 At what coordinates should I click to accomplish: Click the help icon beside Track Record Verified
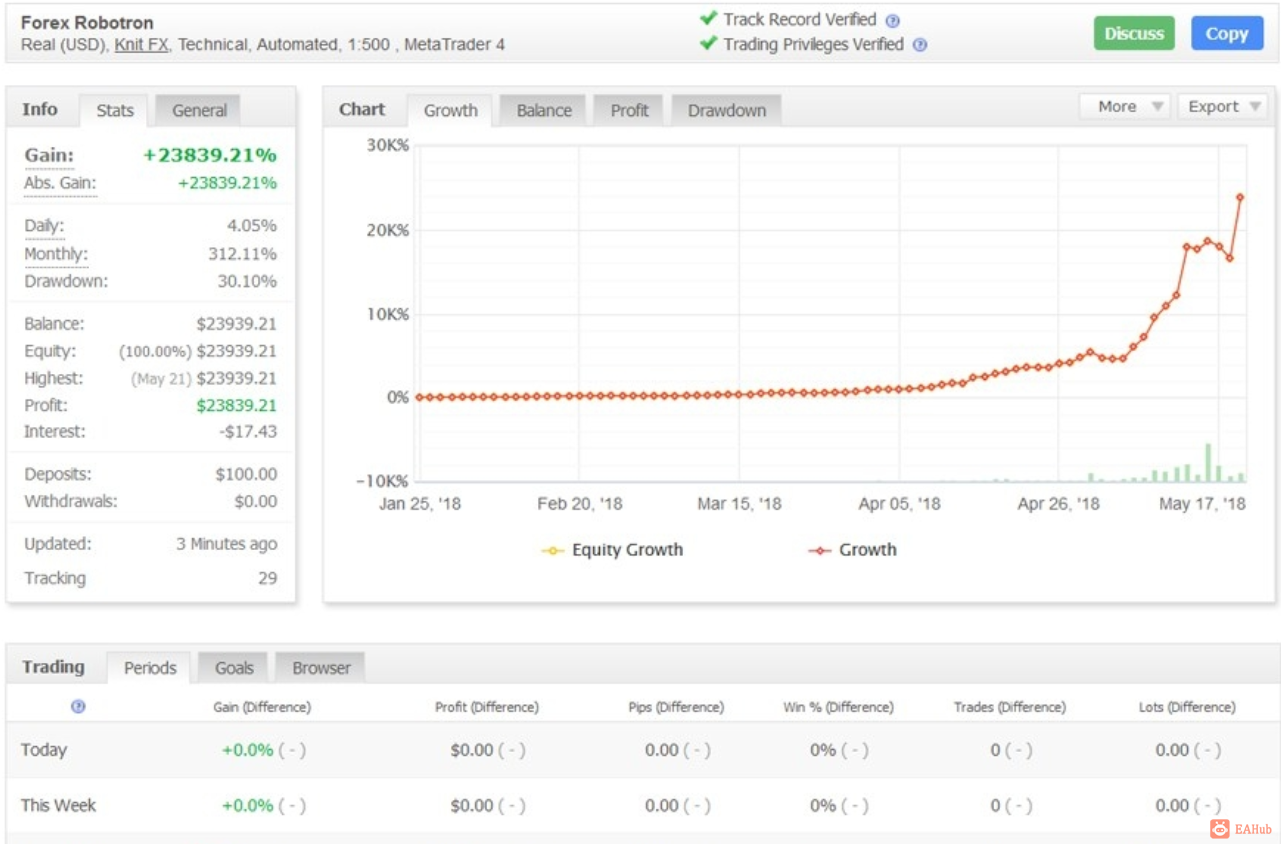point(893,21)
